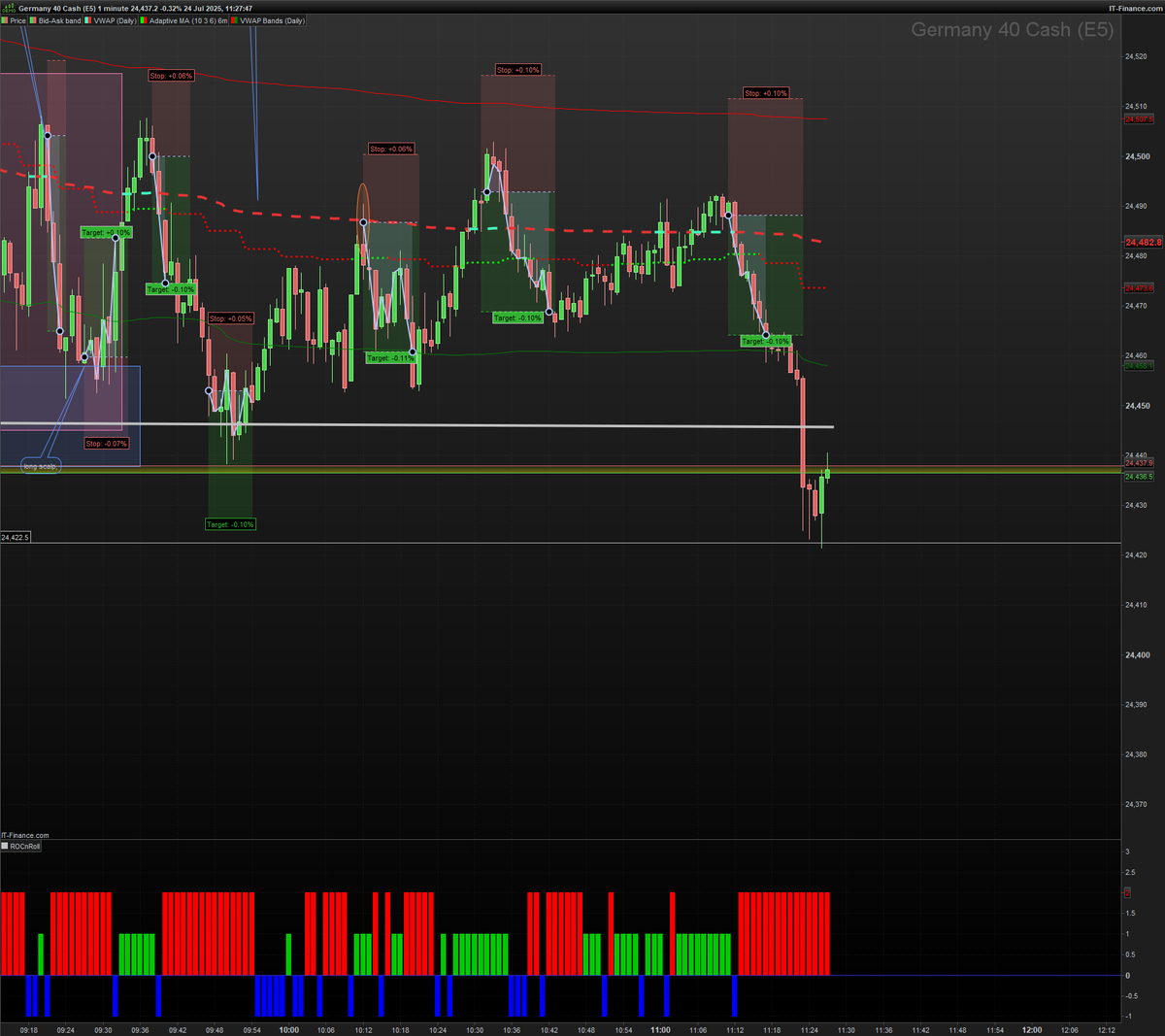
Task: Click the 24,422.5 horizontal line label
Action: pyautogui.click(x=16, y=537)
